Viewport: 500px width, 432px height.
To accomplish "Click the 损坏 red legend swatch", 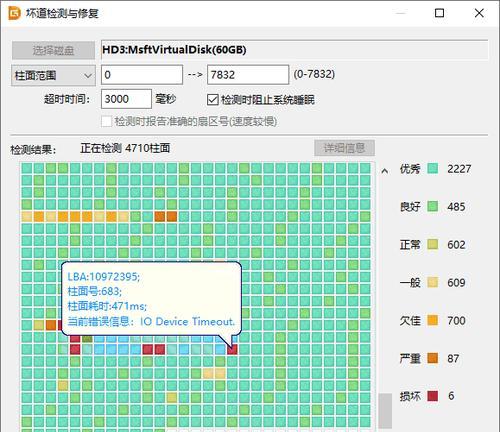I will [433, 396].
